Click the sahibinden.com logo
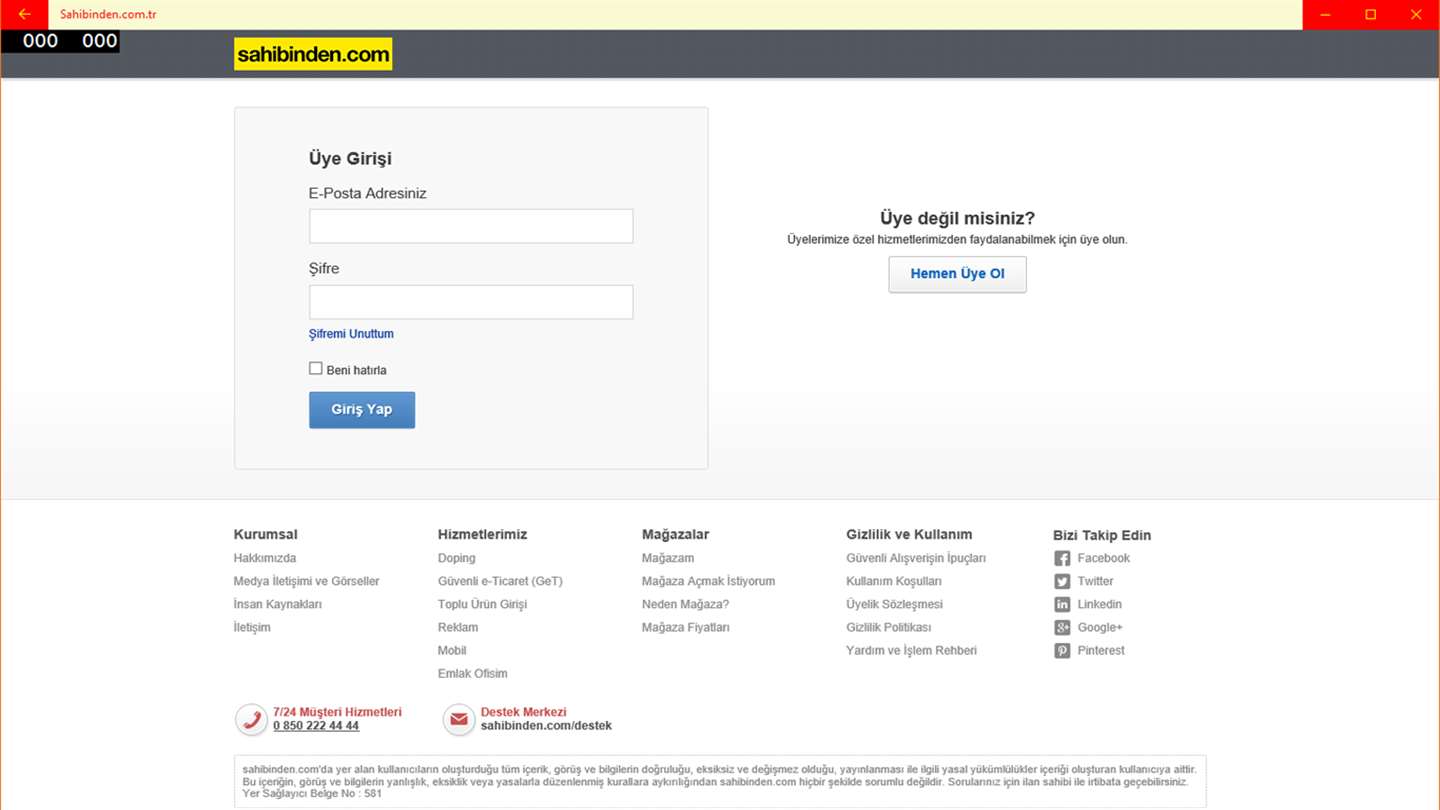Viewport: 1440px width, 810px height. (313, 54)
